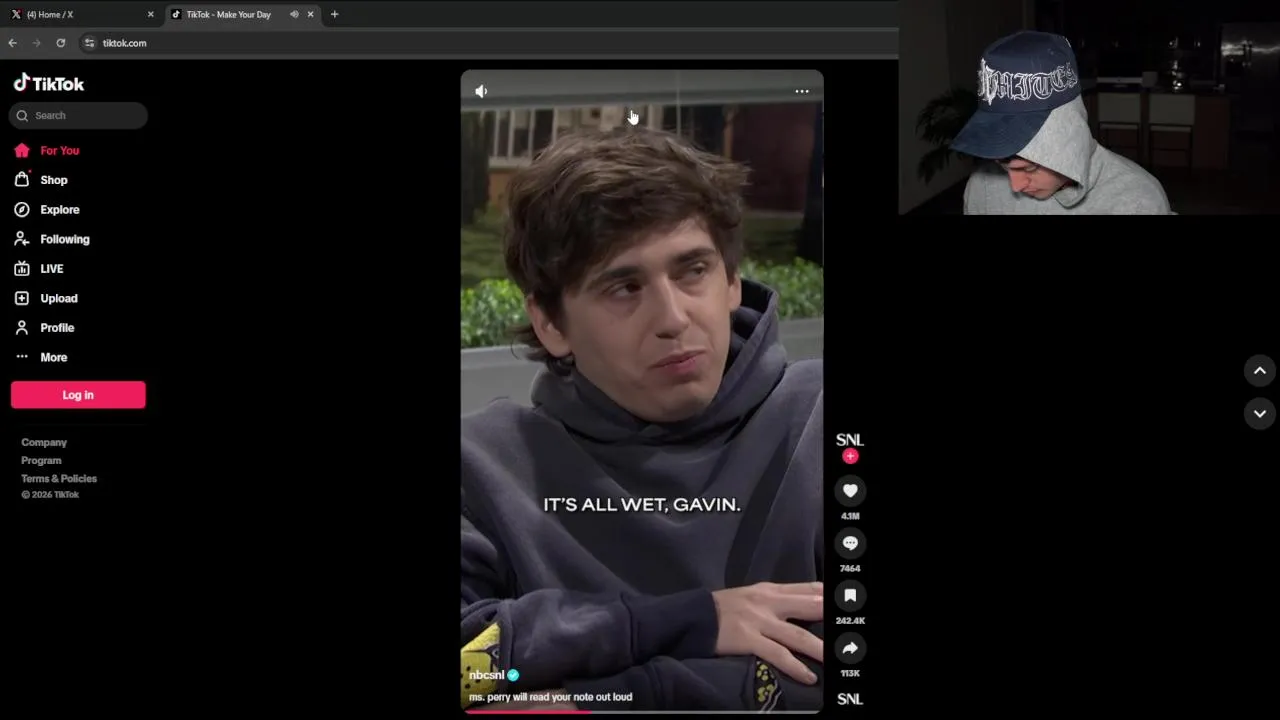Like the video with the heart icon
This screenshot has height=720, width=1280.
850,490
